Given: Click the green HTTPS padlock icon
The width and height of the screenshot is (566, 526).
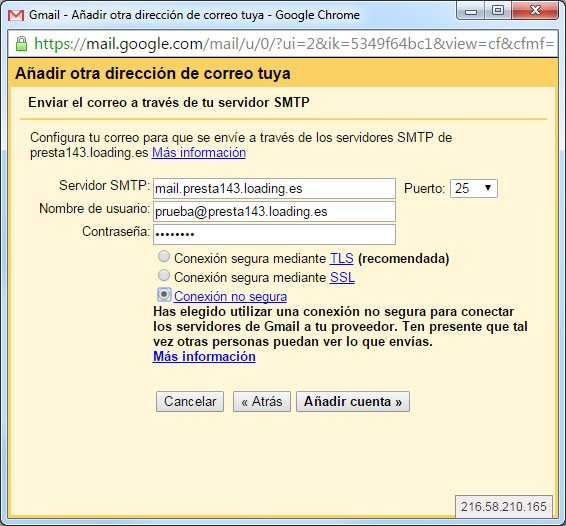Looking at the screenshot, I should coord(22,44).
